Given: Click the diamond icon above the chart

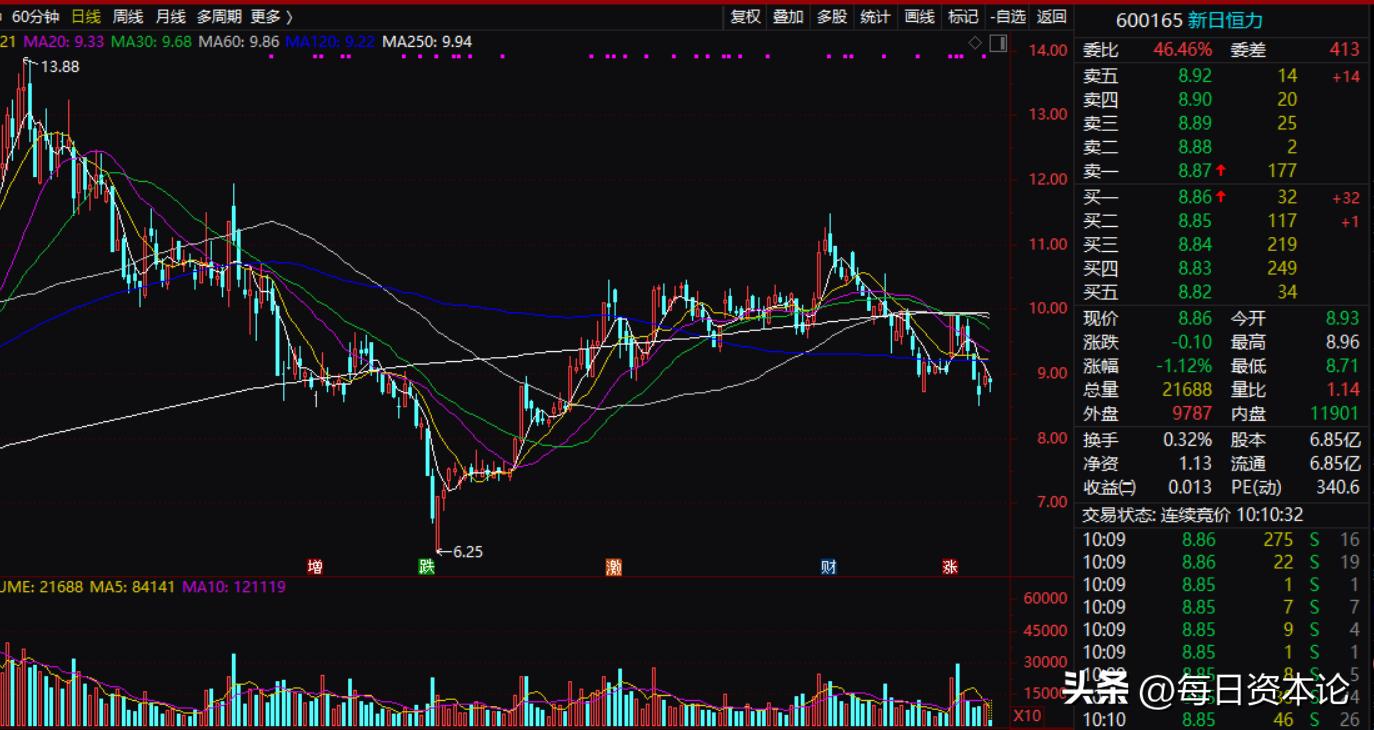Looking at the screenshot, I should coord(976,42).
